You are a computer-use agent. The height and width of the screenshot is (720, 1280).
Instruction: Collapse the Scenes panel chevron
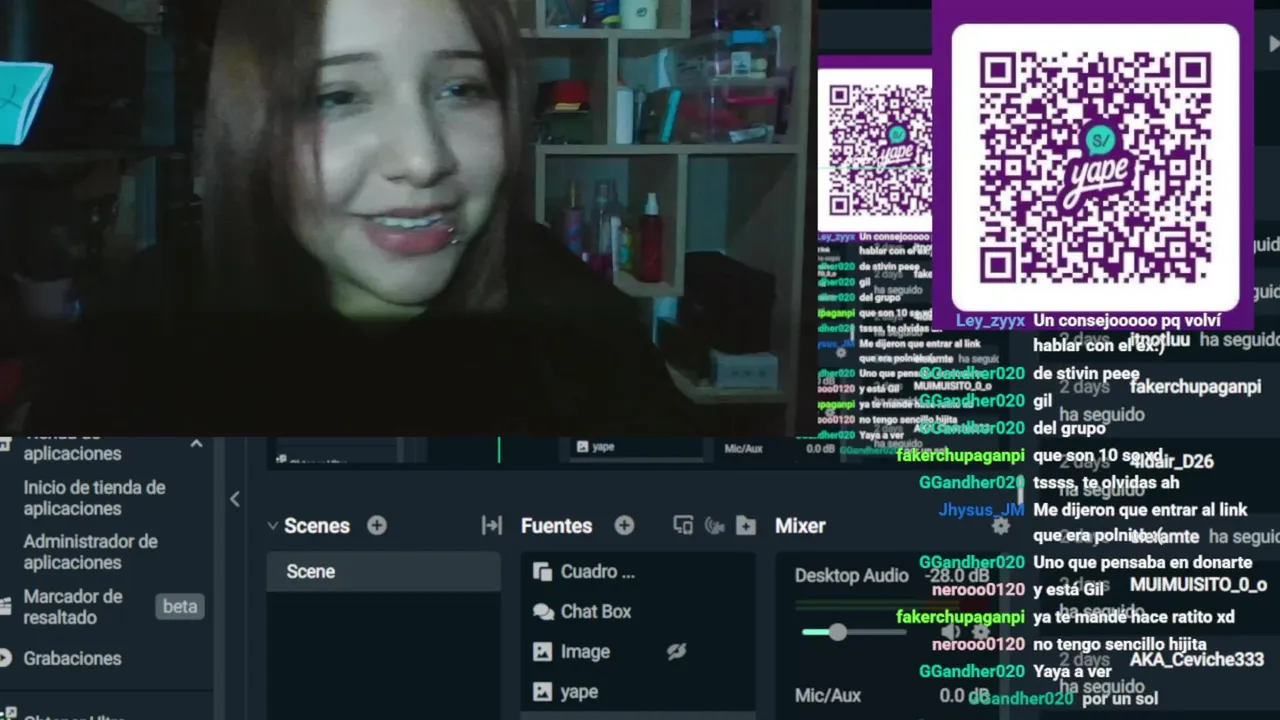coord(272,525)
